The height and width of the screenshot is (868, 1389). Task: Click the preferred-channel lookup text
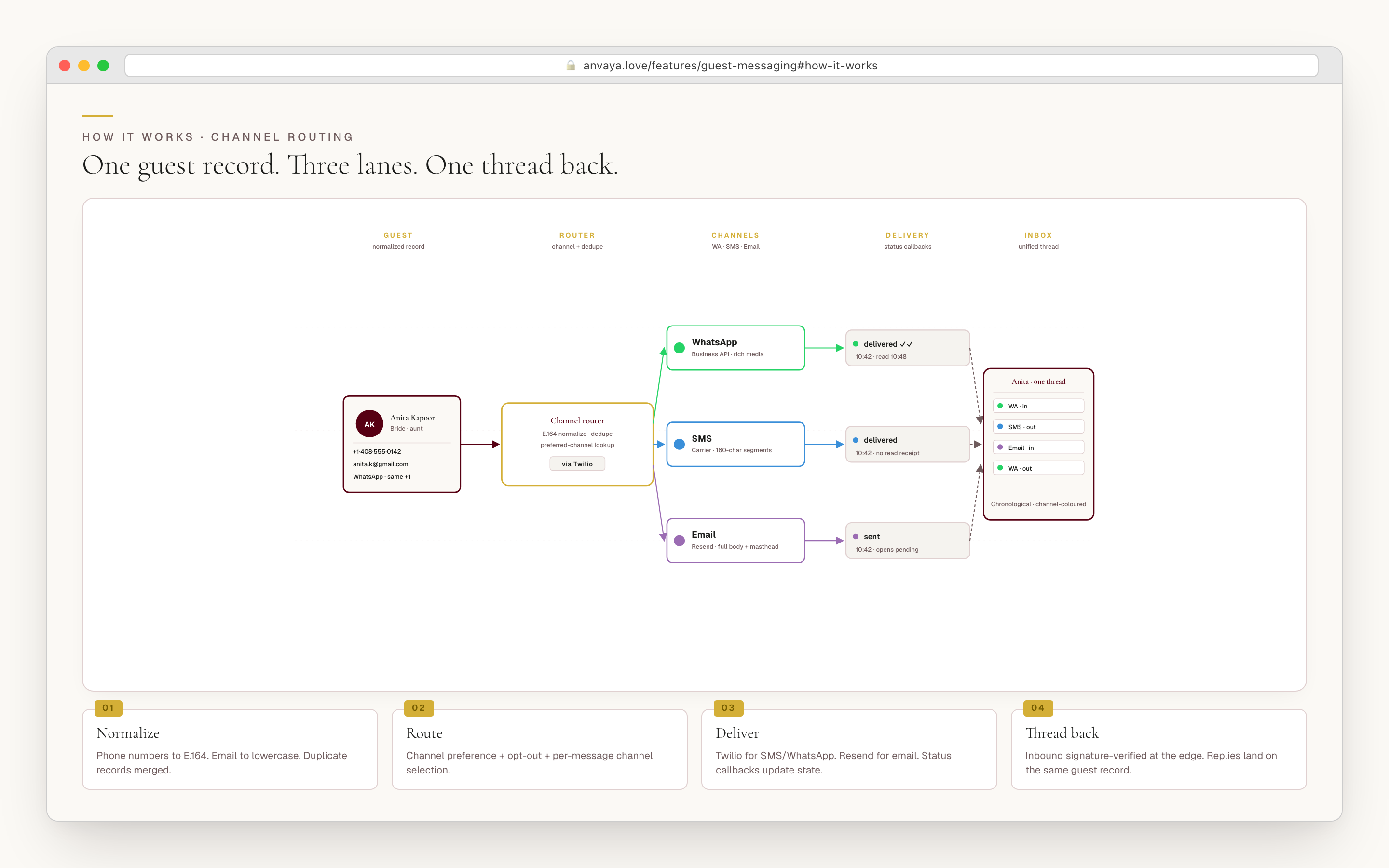(577, 445)
